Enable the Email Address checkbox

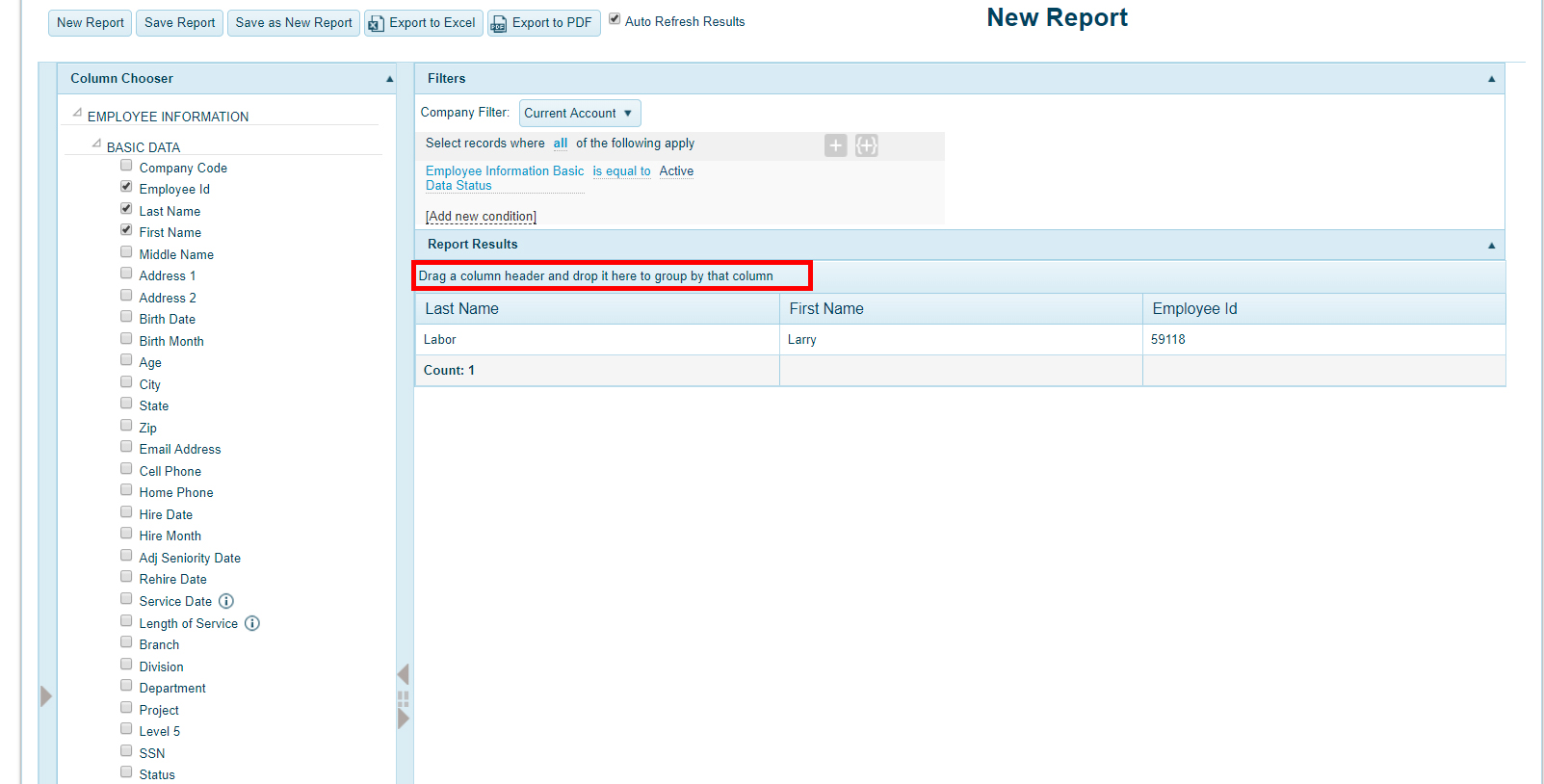pyautogui.click(x=126, y=447)
